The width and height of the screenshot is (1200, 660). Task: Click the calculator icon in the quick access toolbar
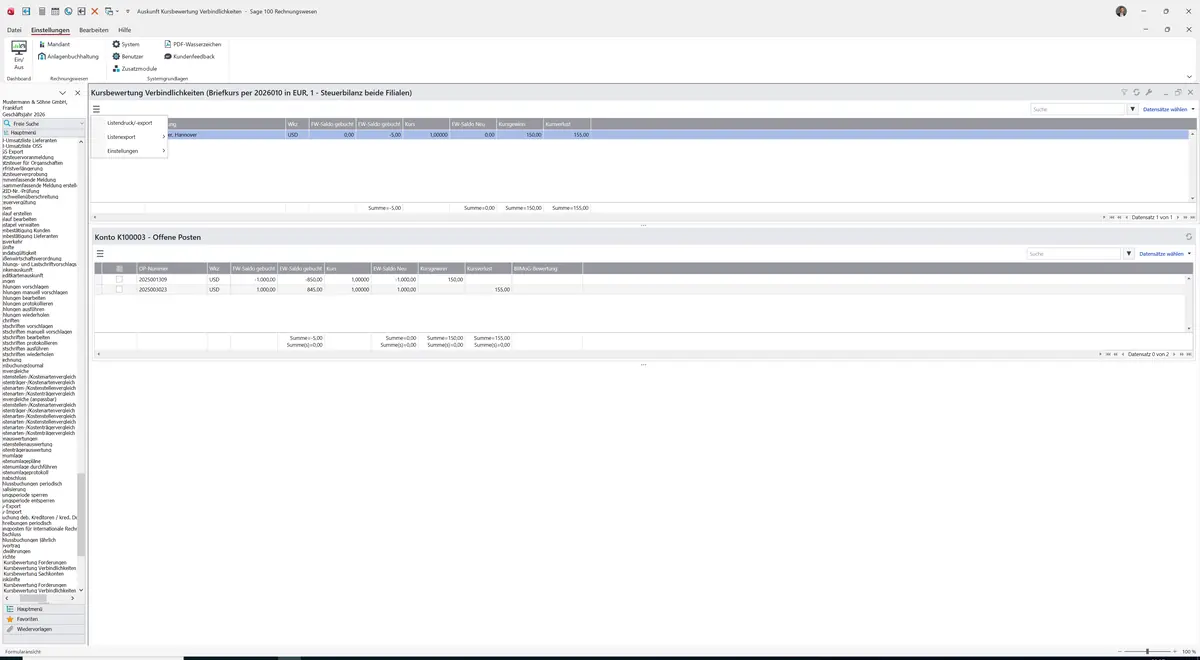(40, 11)
